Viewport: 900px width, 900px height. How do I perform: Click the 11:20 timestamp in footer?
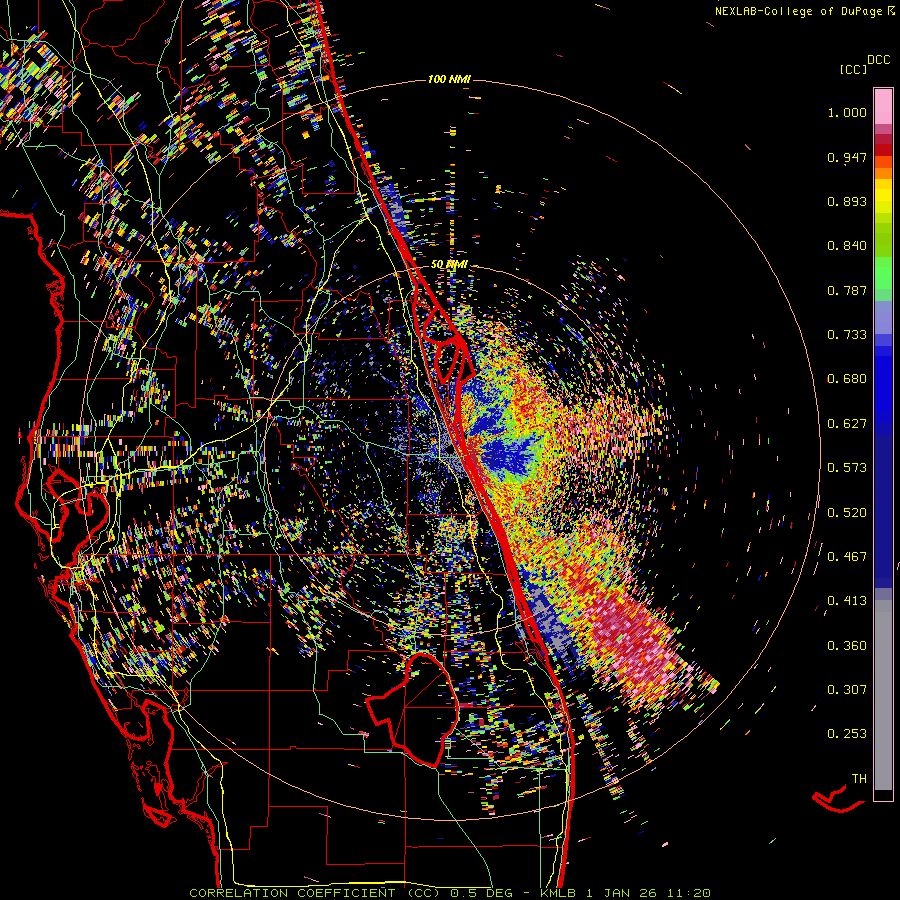coord(689,893)
